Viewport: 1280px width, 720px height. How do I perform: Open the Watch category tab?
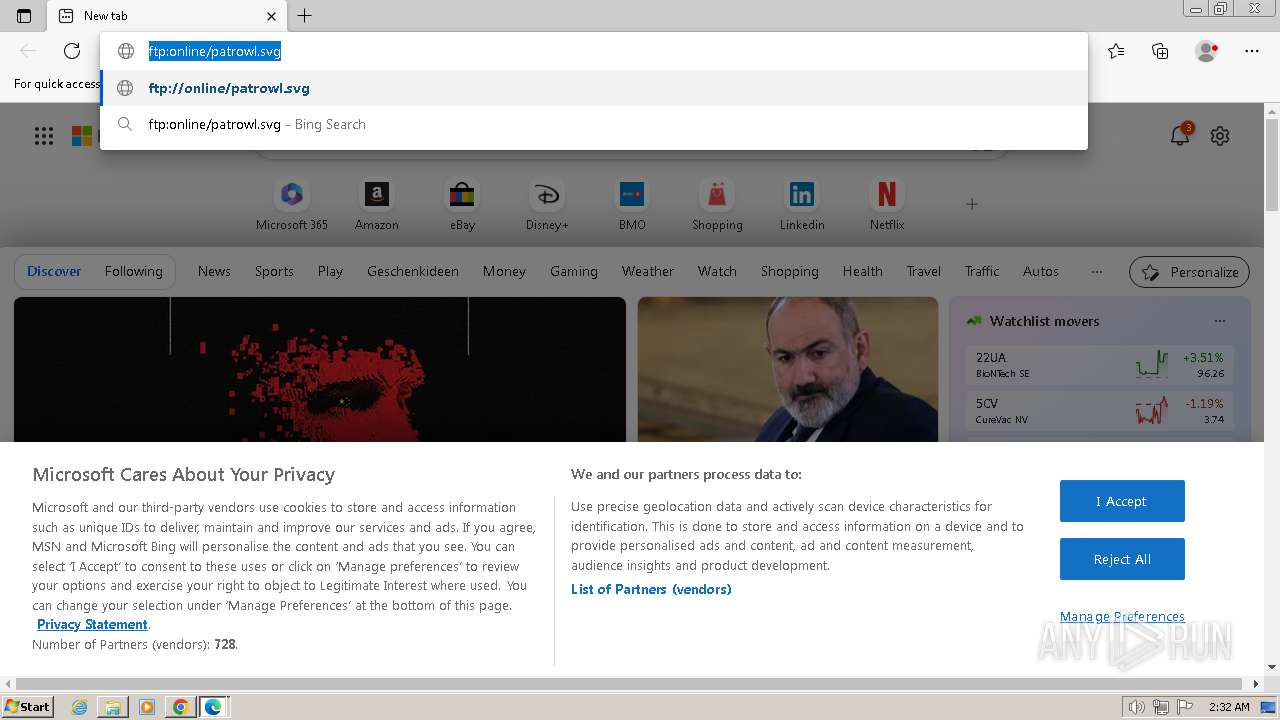(x=717, y=271)
